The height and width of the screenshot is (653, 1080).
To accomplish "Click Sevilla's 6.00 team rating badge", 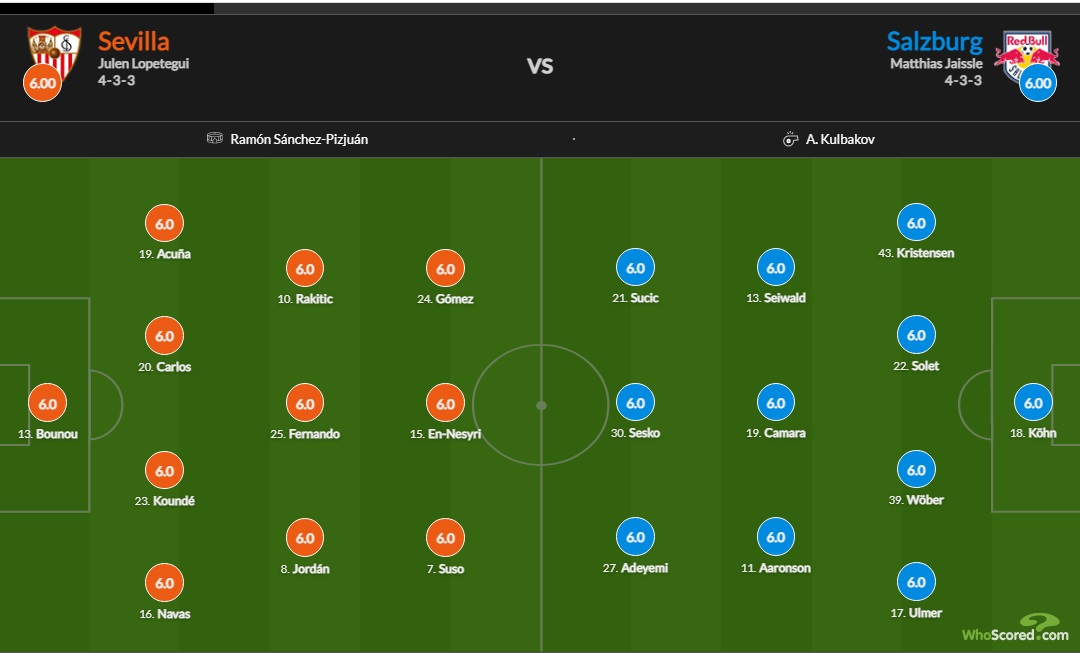I will click(42, 83).
